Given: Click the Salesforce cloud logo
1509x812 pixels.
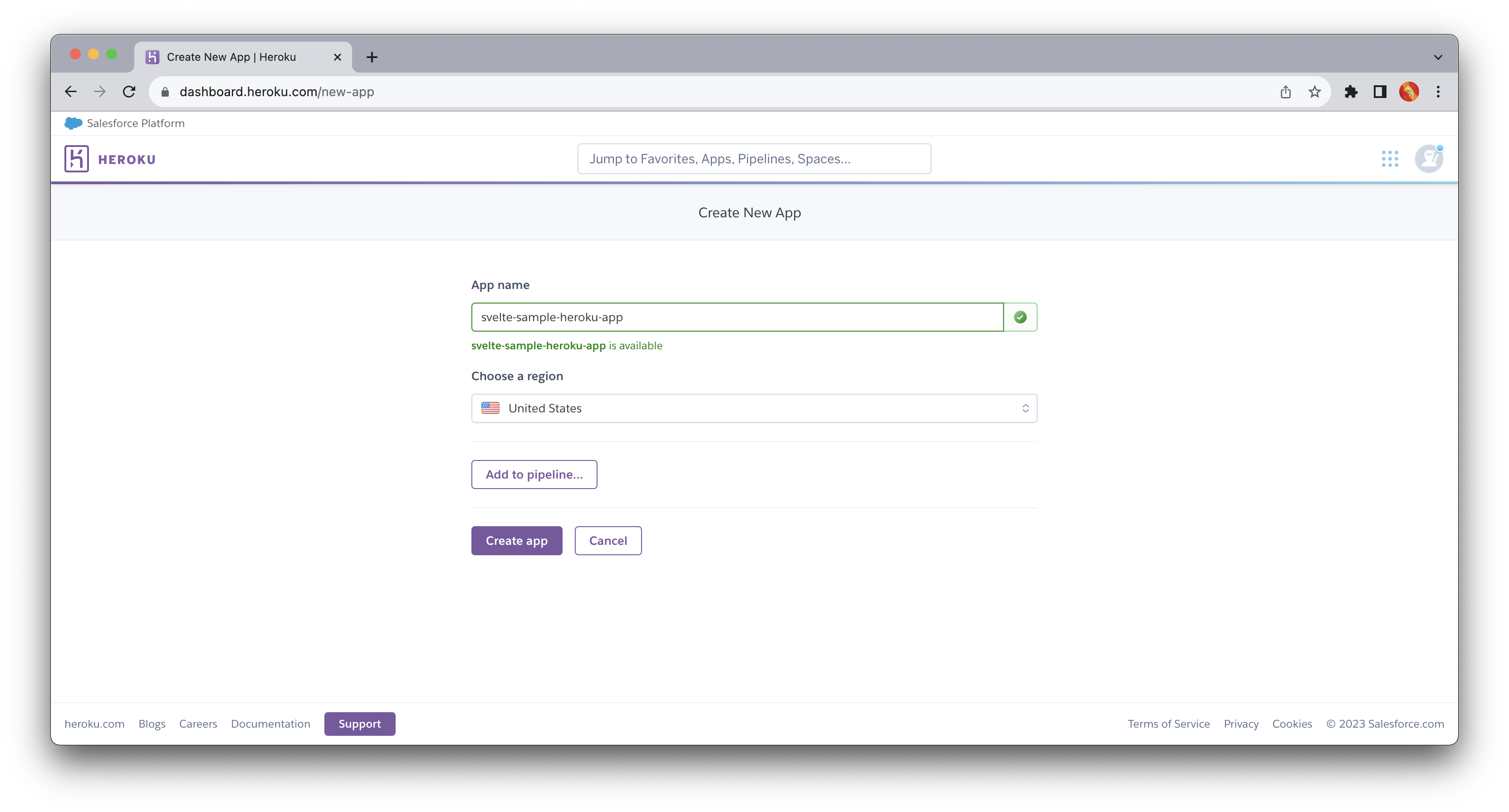Looking at the screenshot, I should tap(73, 123).
